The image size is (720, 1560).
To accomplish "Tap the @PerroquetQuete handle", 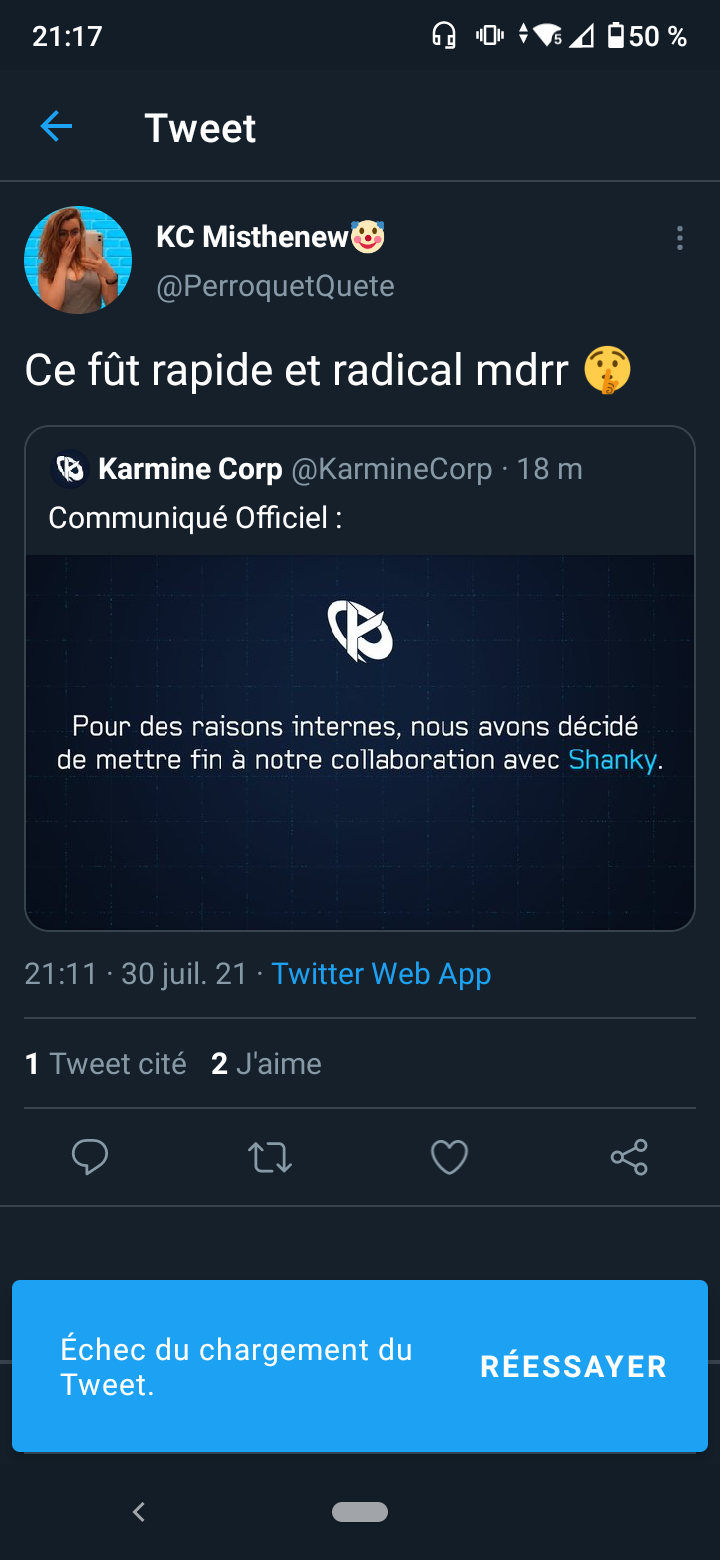I will pyautogui.click(x=276, y=287).
